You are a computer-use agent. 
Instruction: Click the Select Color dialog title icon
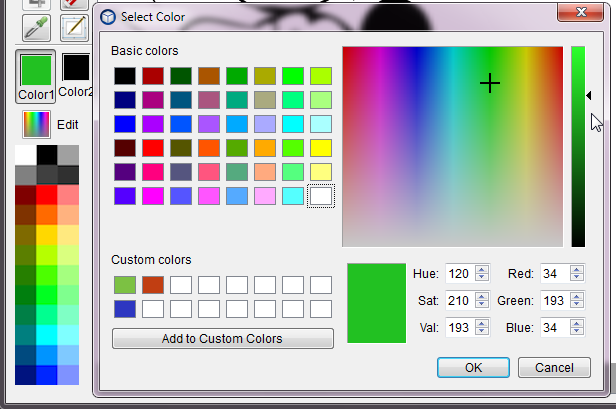(108, 17)
